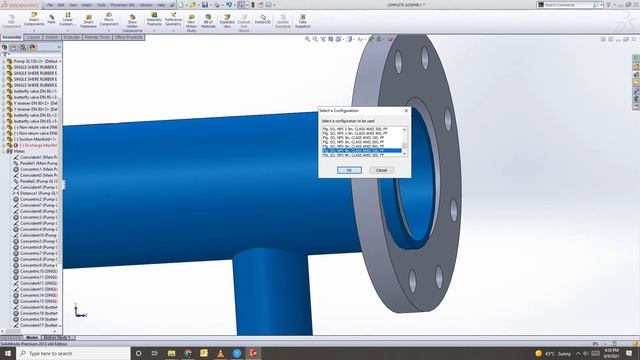Choose Linear Component Pattern tool
The width and height of the screenshot is (640, 360).
pyautogui.click(x=67, y=19)
